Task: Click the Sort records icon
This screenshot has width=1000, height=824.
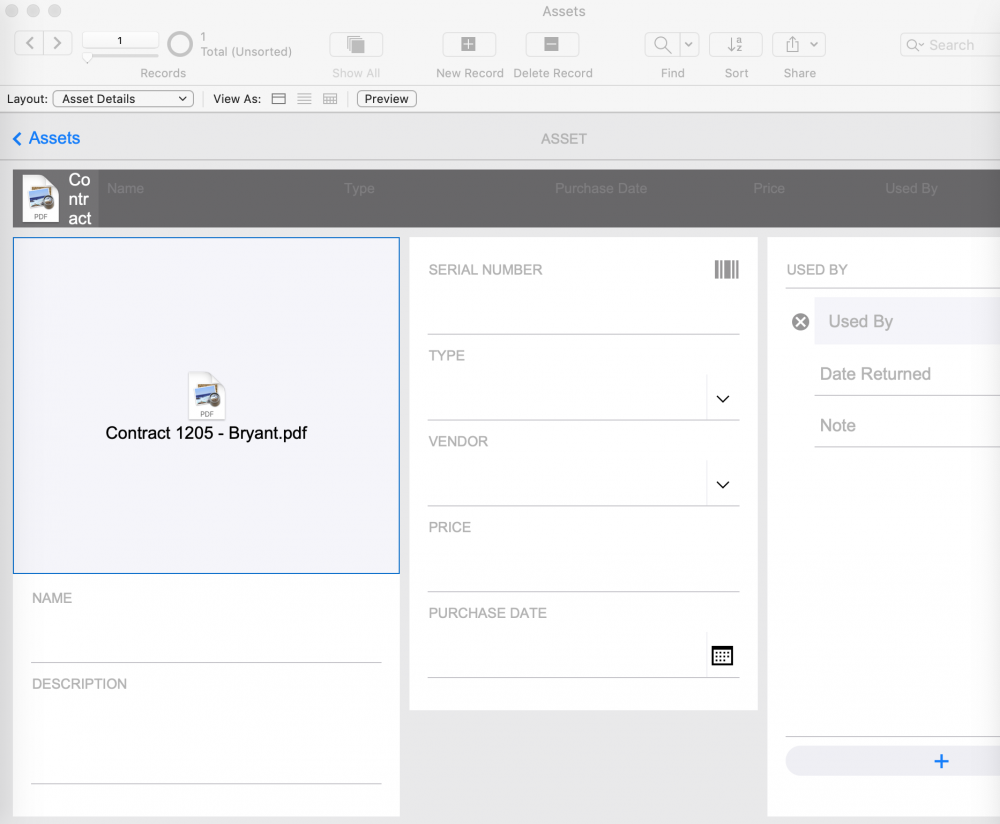Action: point(735,45)
